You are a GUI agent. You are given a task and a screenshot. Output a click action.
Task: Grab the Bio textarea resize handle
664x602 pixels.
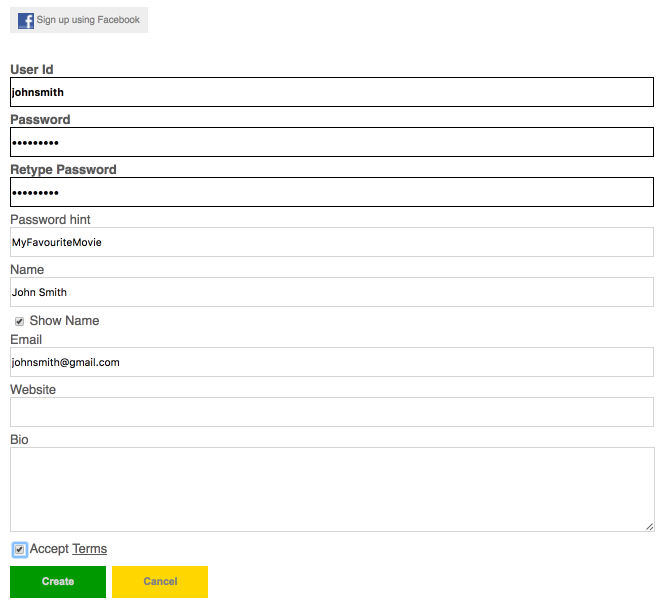tap(650, 527)
